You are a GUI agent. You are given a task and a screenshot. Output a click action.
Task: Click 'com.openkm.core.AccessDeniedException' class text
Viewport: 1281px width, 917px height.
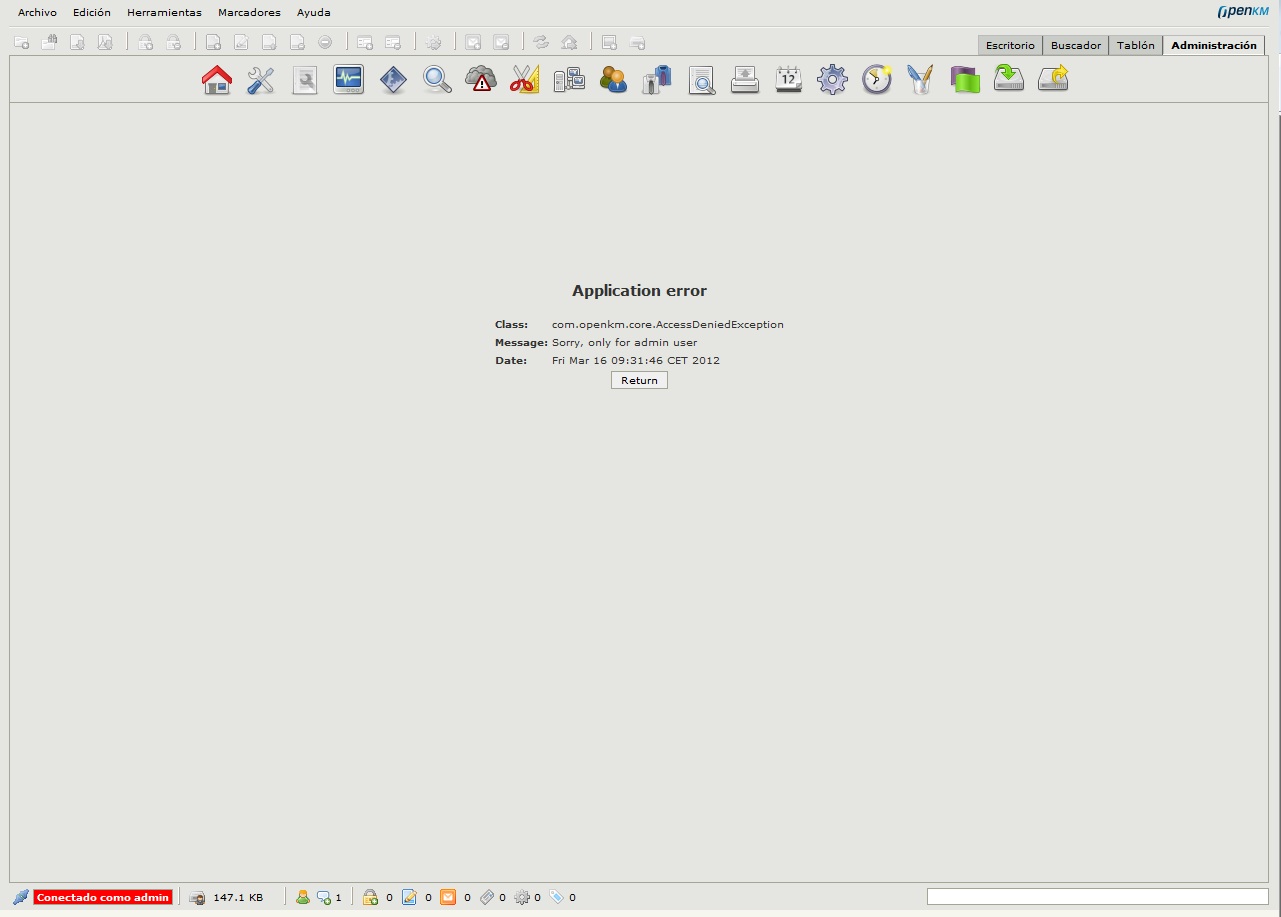point(668,325)
